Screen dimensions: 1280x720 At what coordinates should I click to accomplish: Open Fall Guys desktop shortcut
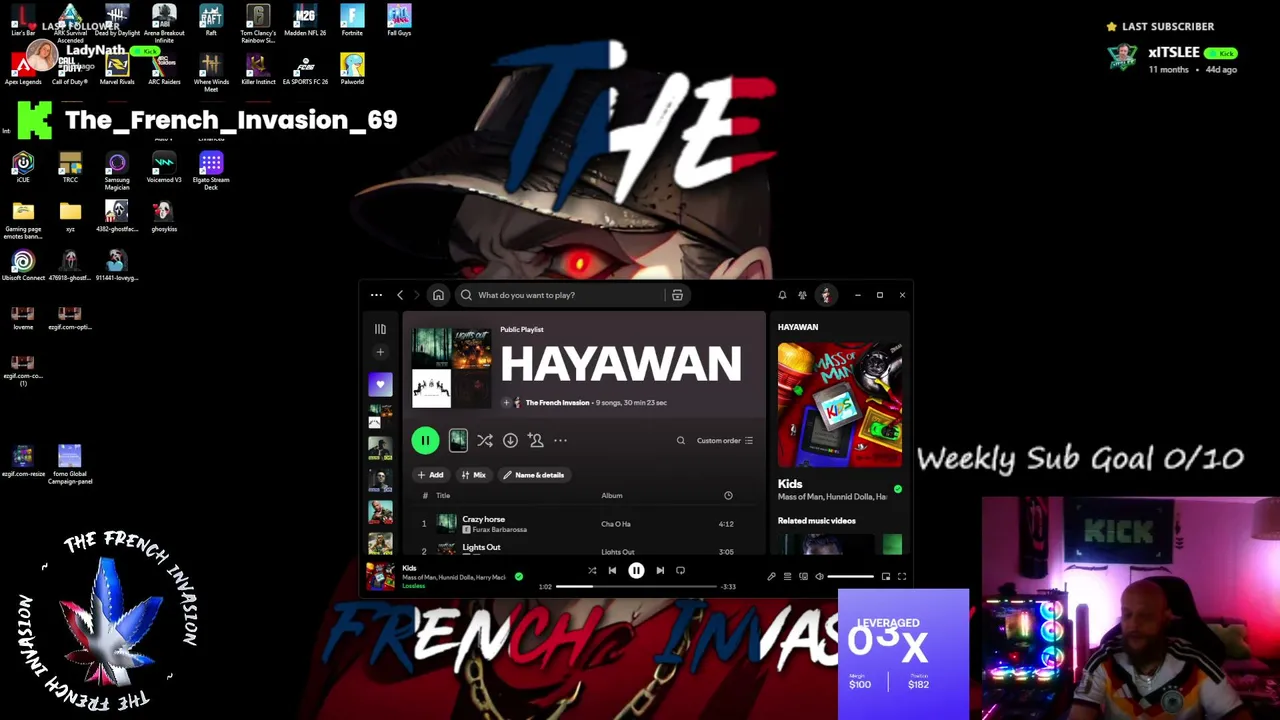(399, 20)
